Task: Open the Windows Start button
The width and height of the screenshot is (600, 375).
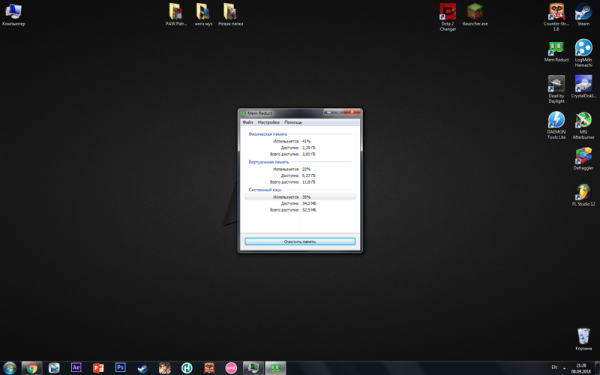Action: point(9,368)
